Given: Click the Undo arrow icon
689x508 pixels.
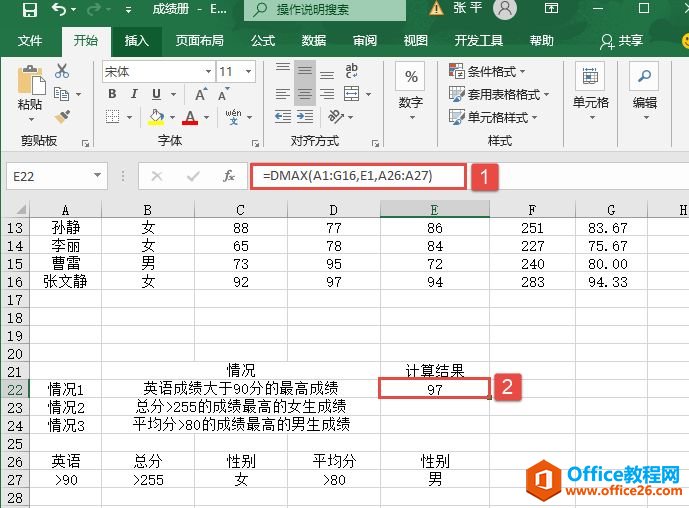Looking at the screenshot, I should [58, 9].
